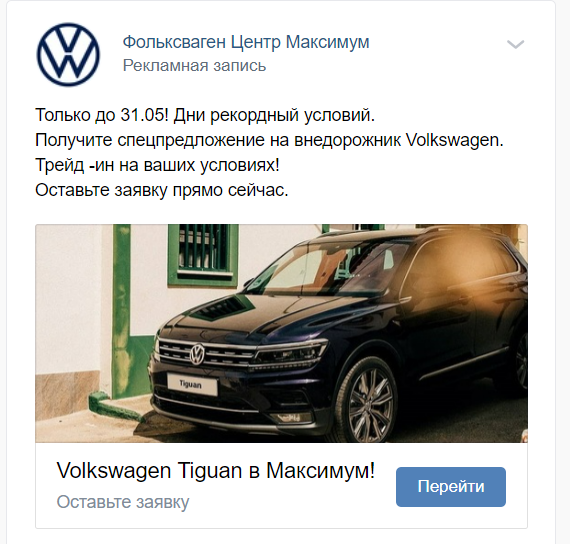The image size is (570, 544).
Task: Open the Tiguan car photo
Action: [281, 333]
